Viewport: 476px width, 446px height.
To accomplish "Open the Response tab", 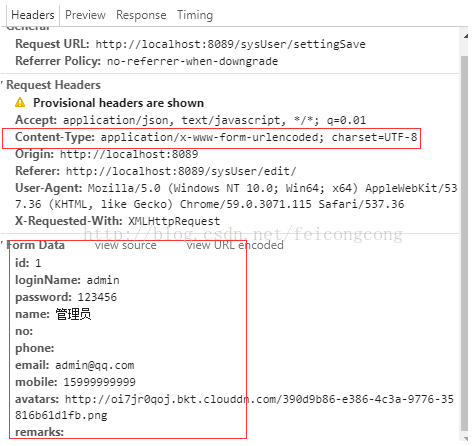I will pyautogui.click(x=141, y=15).
